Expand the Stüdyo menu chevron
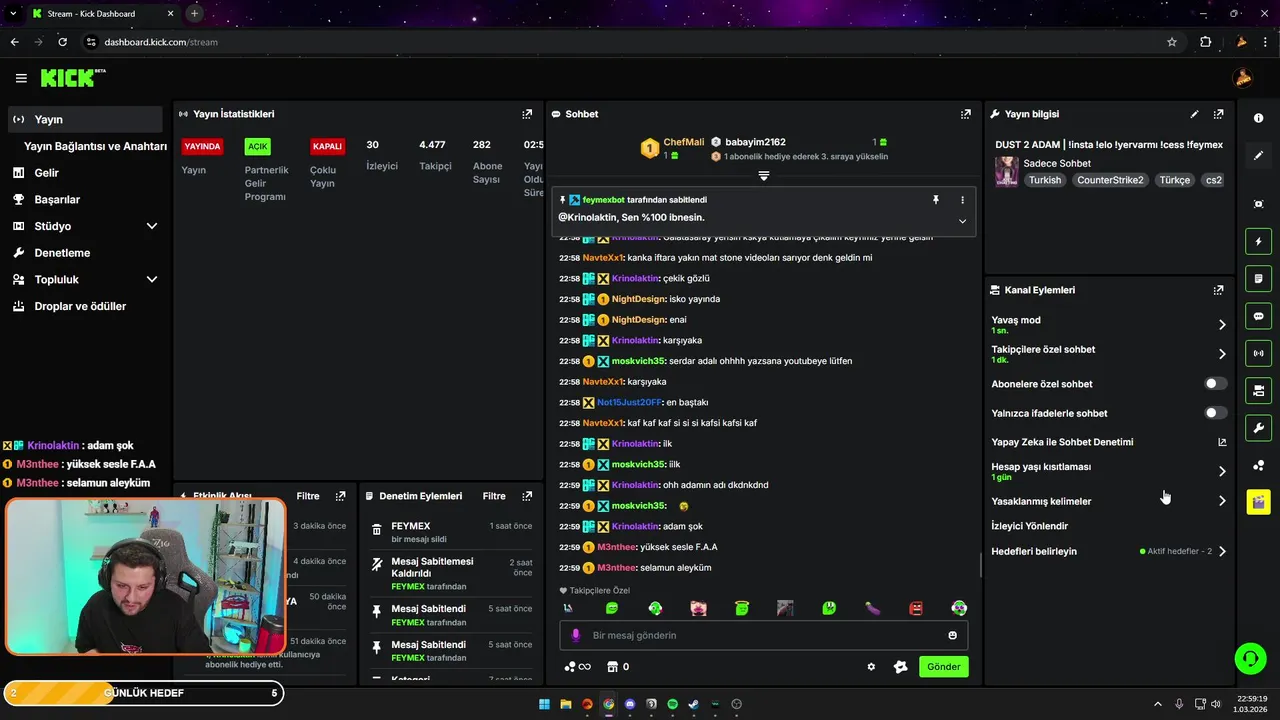Screen dimensions: 1280x720 [x=152, y=226]
